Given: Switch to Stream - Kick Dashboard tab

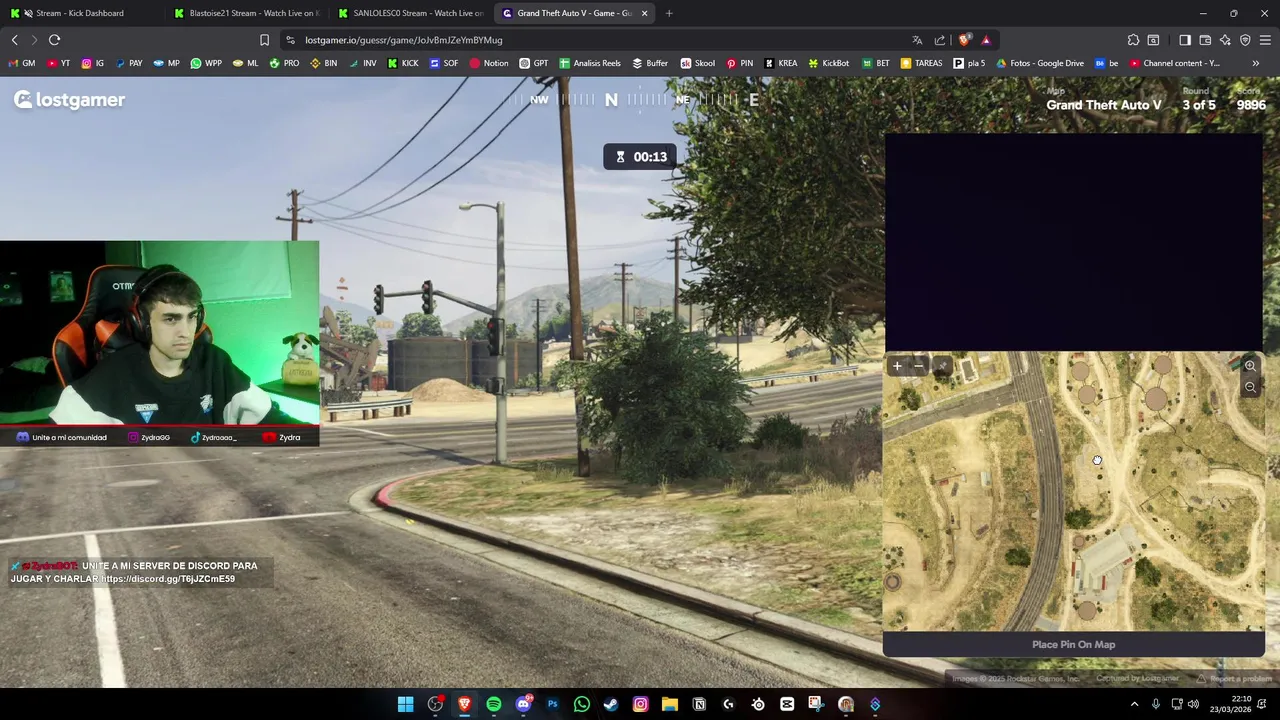Looking at the screenshot, I should tap(82, 13).
